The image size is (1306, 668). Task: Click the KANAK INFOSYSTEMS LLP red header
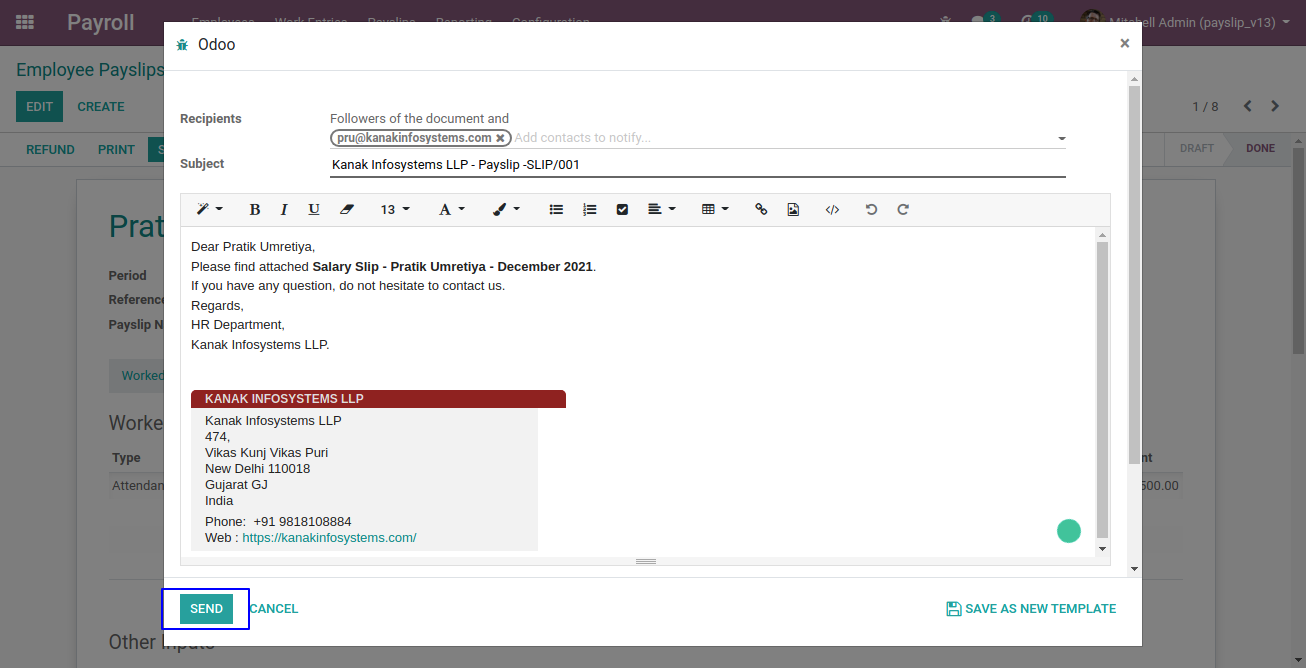pos(378,399)
